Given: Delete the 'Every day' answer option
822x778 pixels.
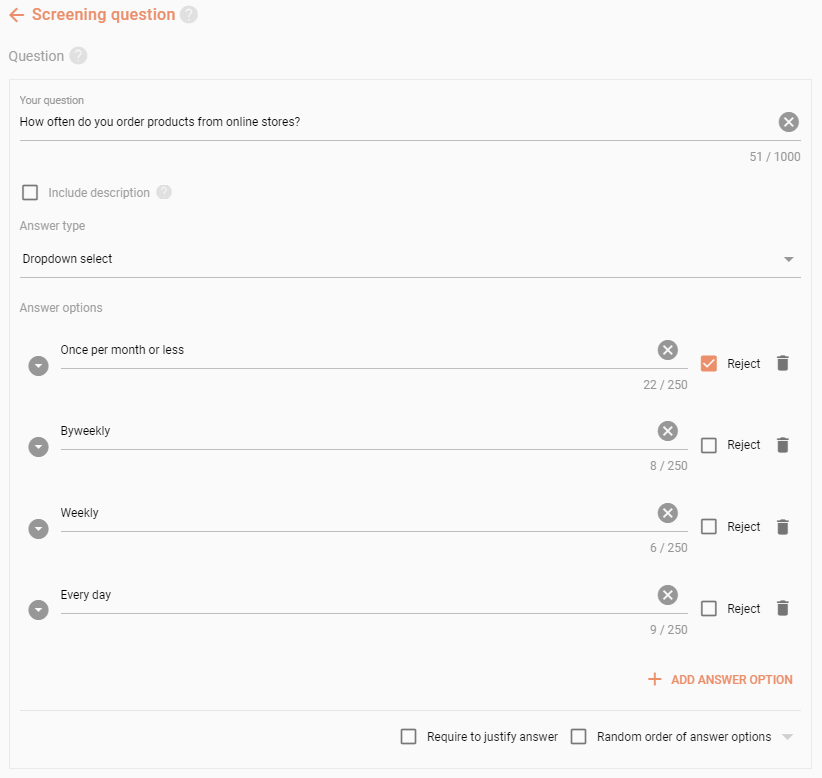Looking at the screenshot, I should (x=782, y=609).
